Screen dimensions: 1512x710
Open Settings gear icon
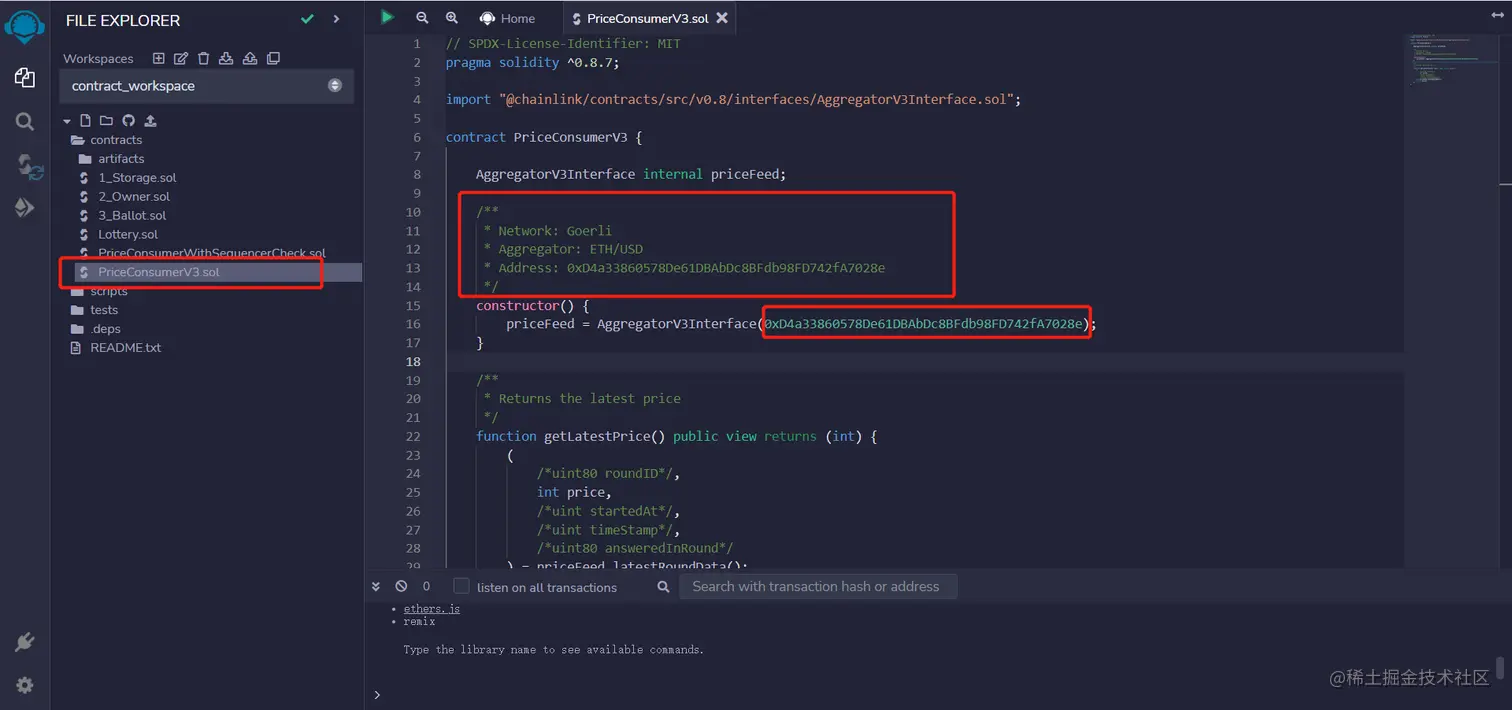25,685
